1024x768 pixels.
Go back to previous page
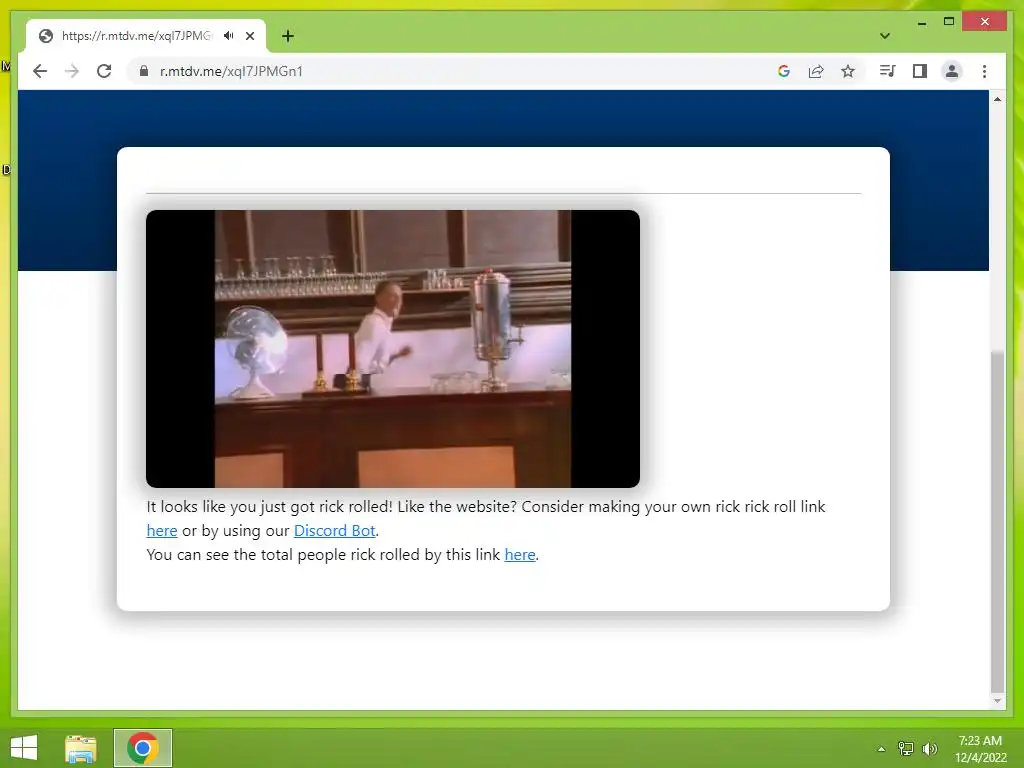(40, 71)
